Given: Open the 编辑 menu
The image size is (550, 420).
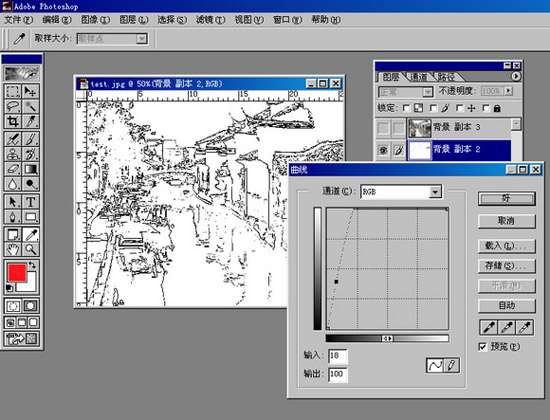Looking at the screenshot, I should pyautogui.click(x=56, y=20).
